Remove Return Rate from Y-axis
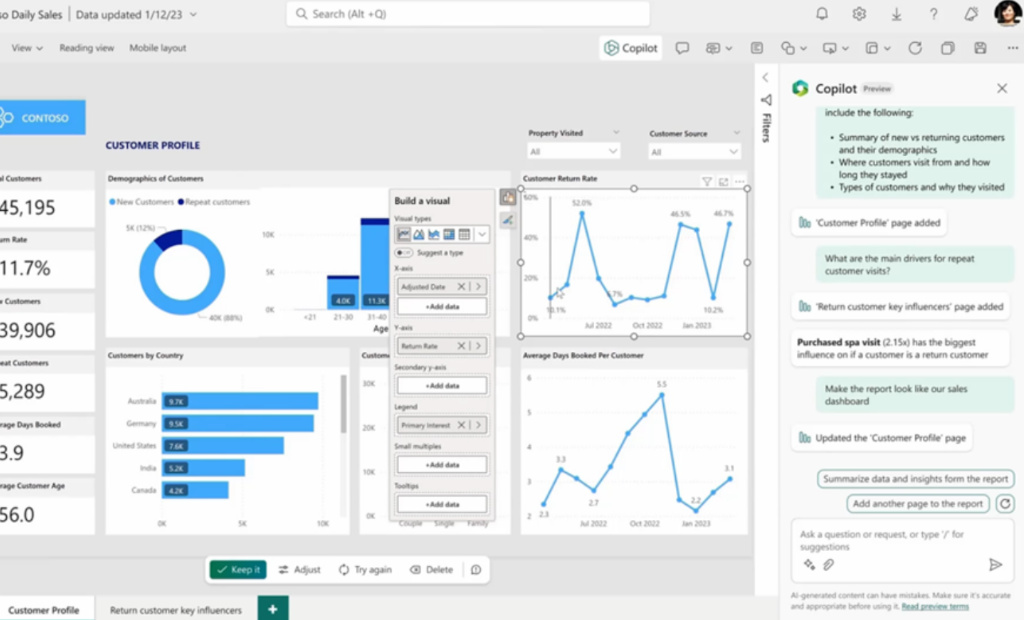Viewport: 1024px width, 620px height. [x=461, y=346]
